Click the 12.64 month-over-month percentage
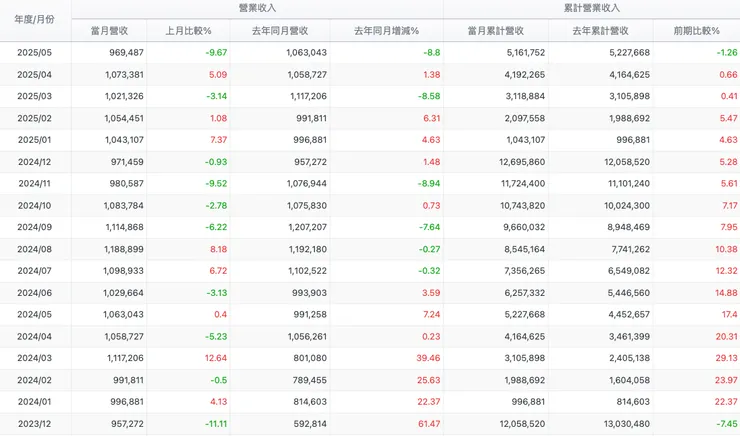This screenshot has height=436, width=740. pyautogui.click(x=216, y=358)
